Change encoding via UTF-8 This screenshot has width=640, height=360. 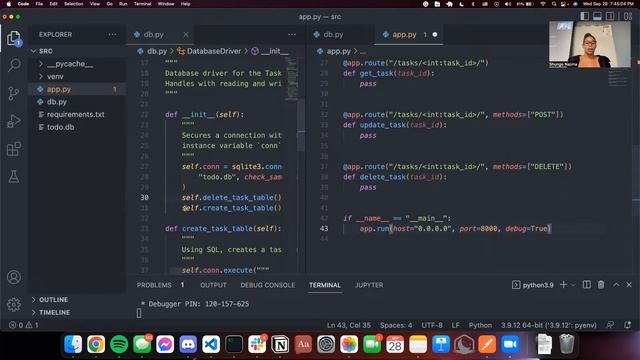pyautogui.click(x=432, y=325)
